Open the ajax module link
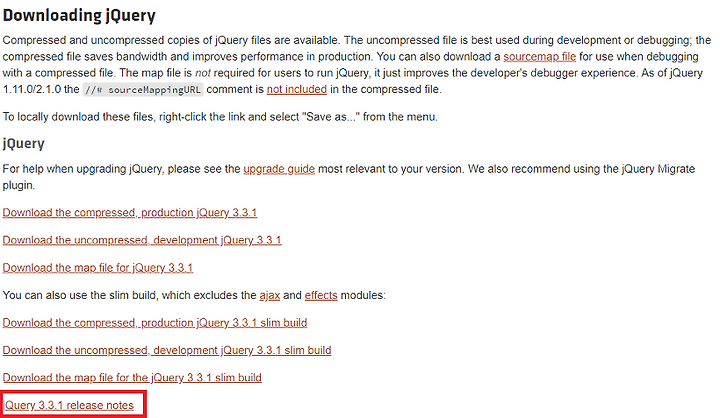 coord(270,295)
